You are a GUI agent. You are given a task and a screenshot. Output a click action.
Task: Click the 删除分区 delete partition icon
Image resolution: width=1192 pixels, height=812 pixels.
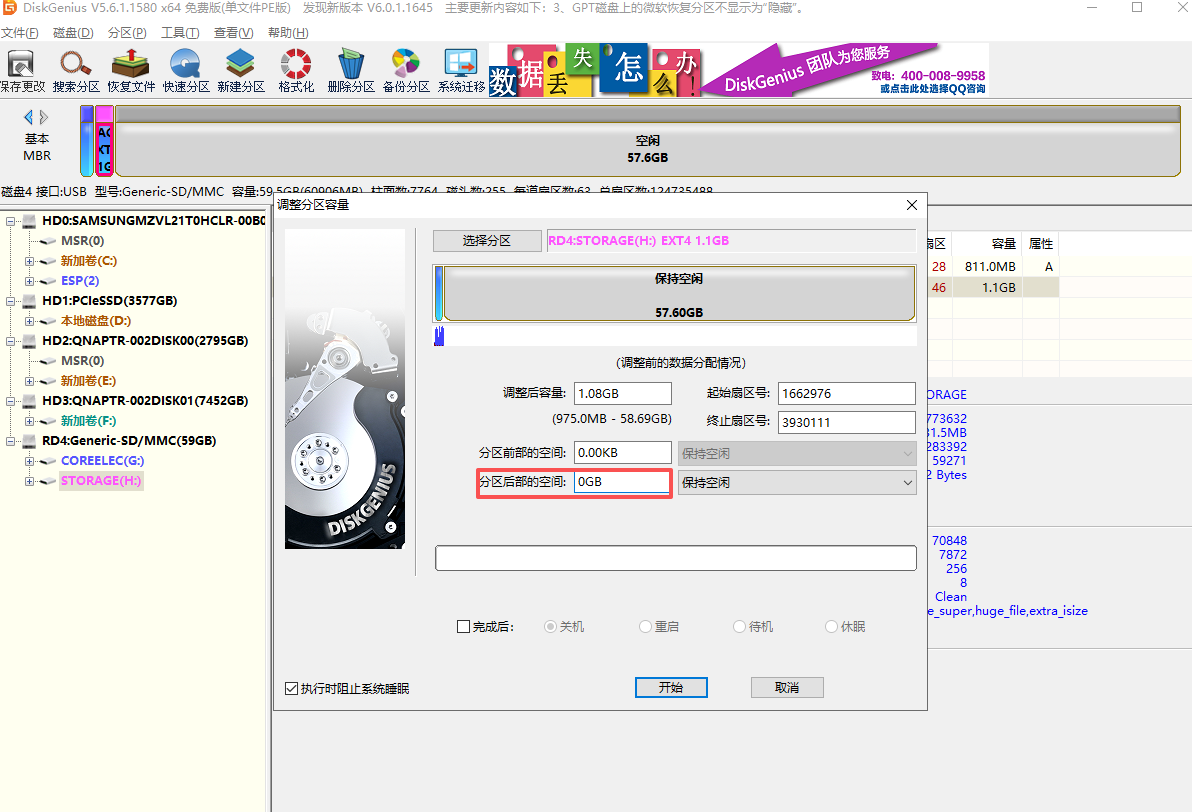[350, 70]
